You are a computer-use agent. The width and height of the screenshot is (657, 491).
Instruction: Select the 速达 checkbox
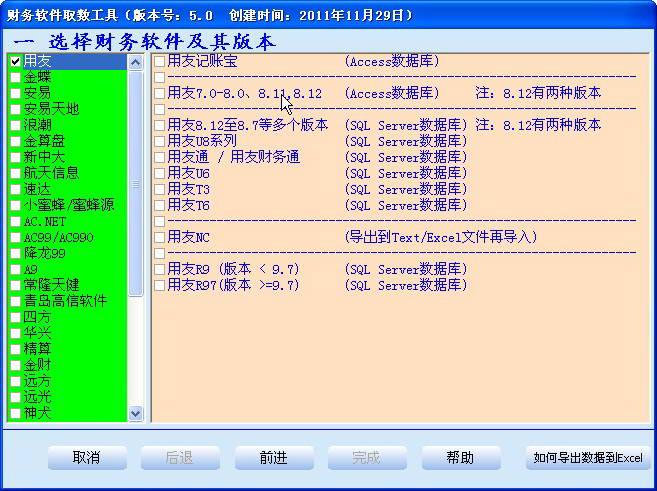[x=16, y=189]
